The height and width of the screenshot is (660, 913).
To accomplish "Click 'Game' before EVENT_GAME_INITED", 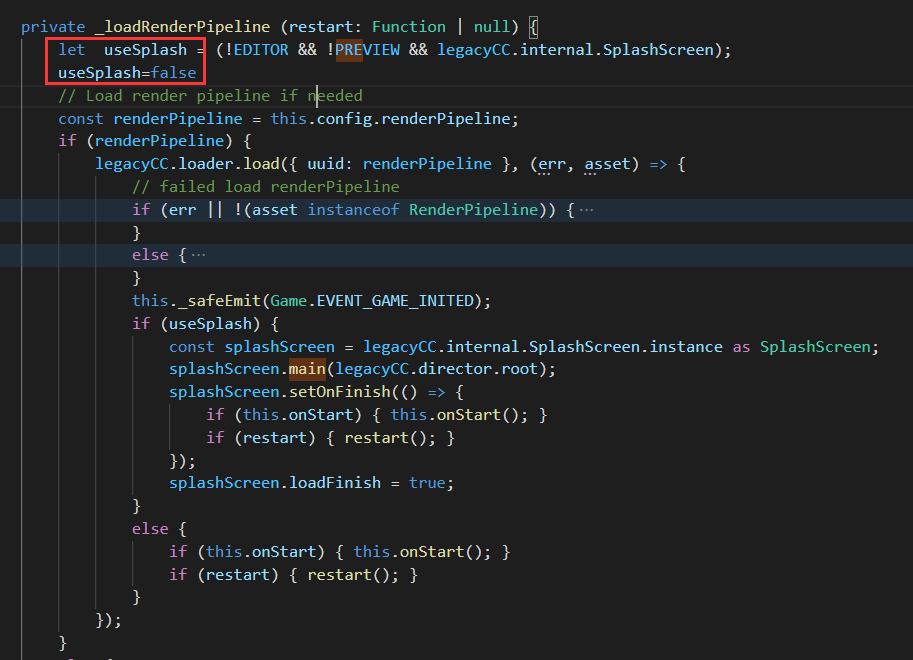I will [288, 301].
